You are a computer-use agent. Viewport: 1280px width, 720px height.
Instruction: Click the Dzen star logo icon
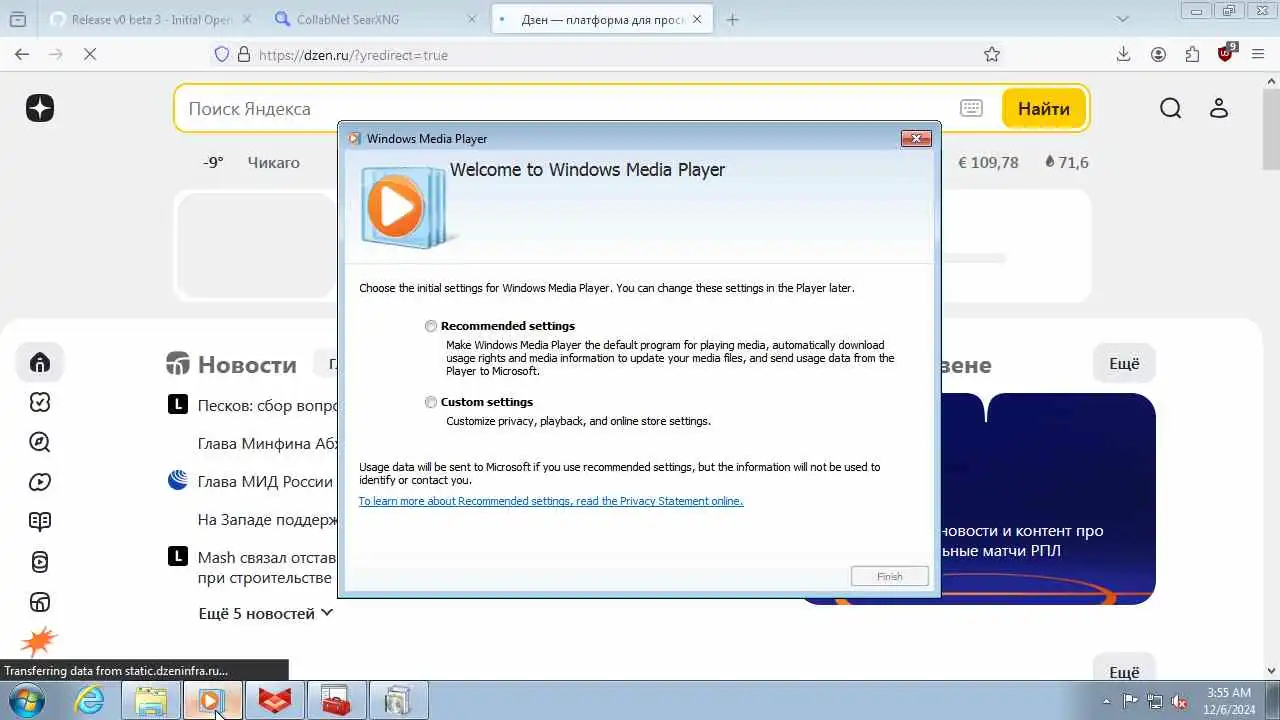pos(40,108)
